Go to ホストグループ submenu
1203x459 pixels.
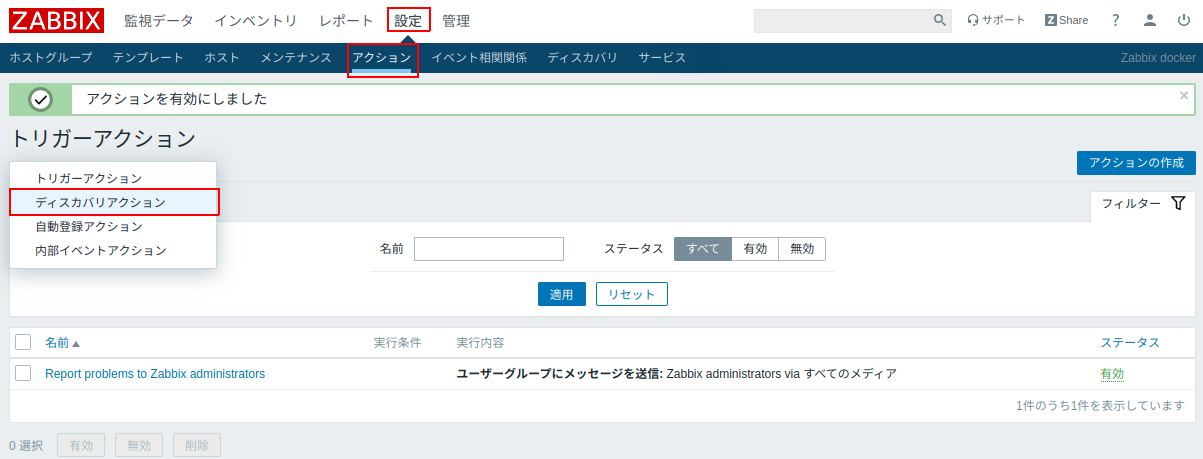[x=50, y=58]
